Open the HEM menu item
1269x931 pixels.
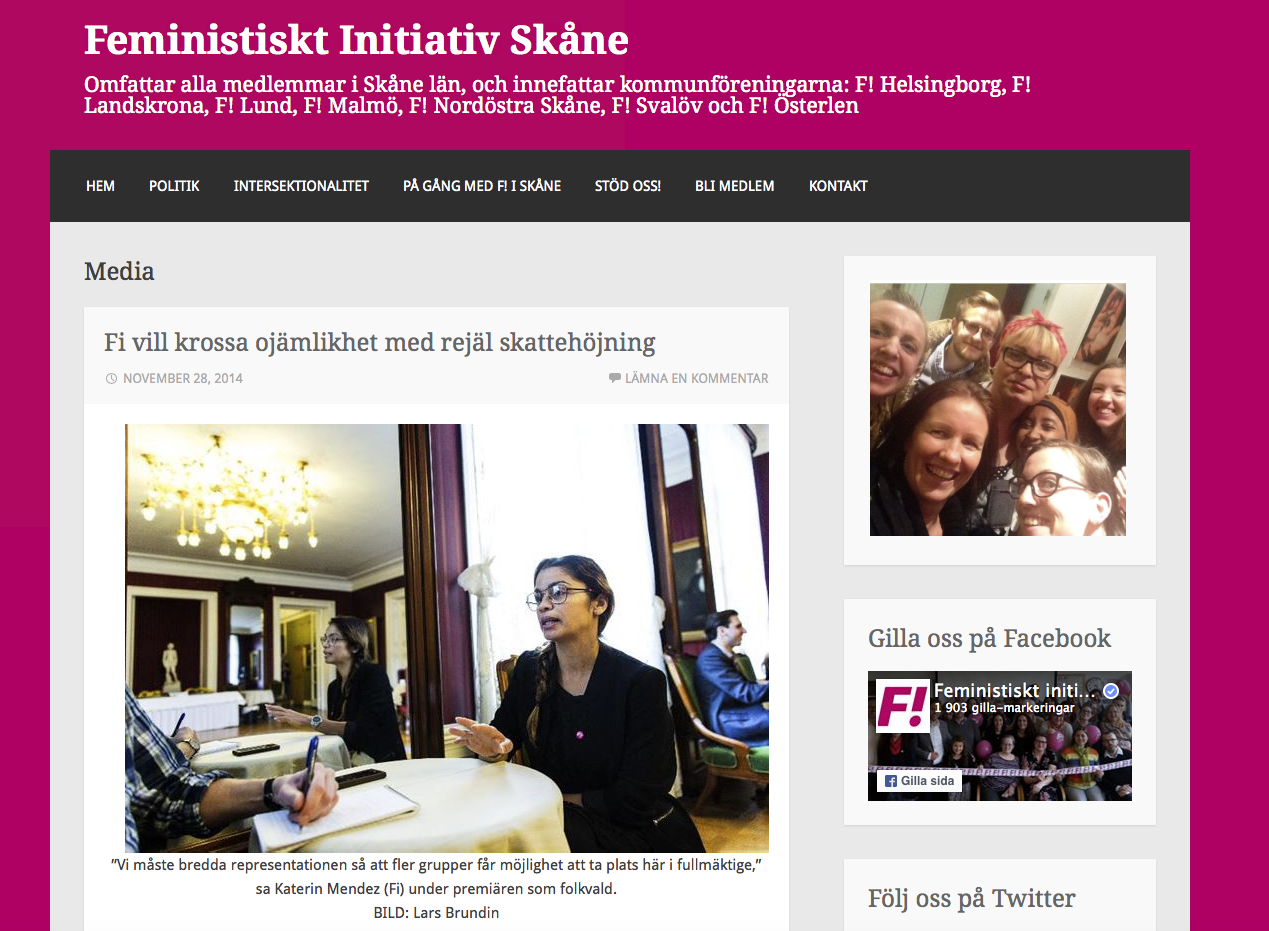(x=100, y=186)
